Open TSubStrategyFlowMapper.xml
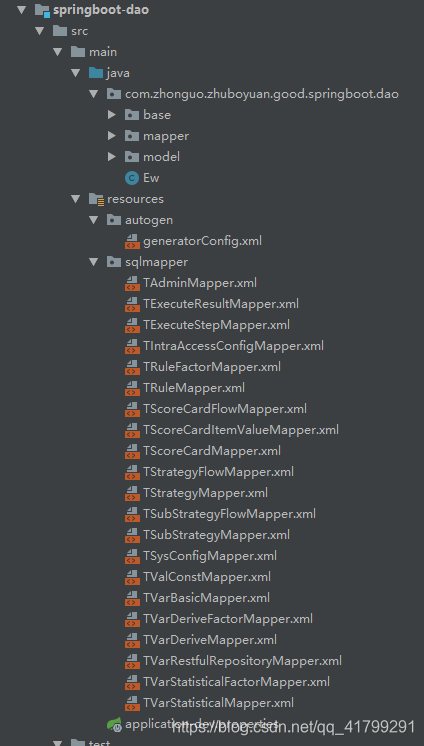This screenshot has width=424, height=746. coord(229,514)
